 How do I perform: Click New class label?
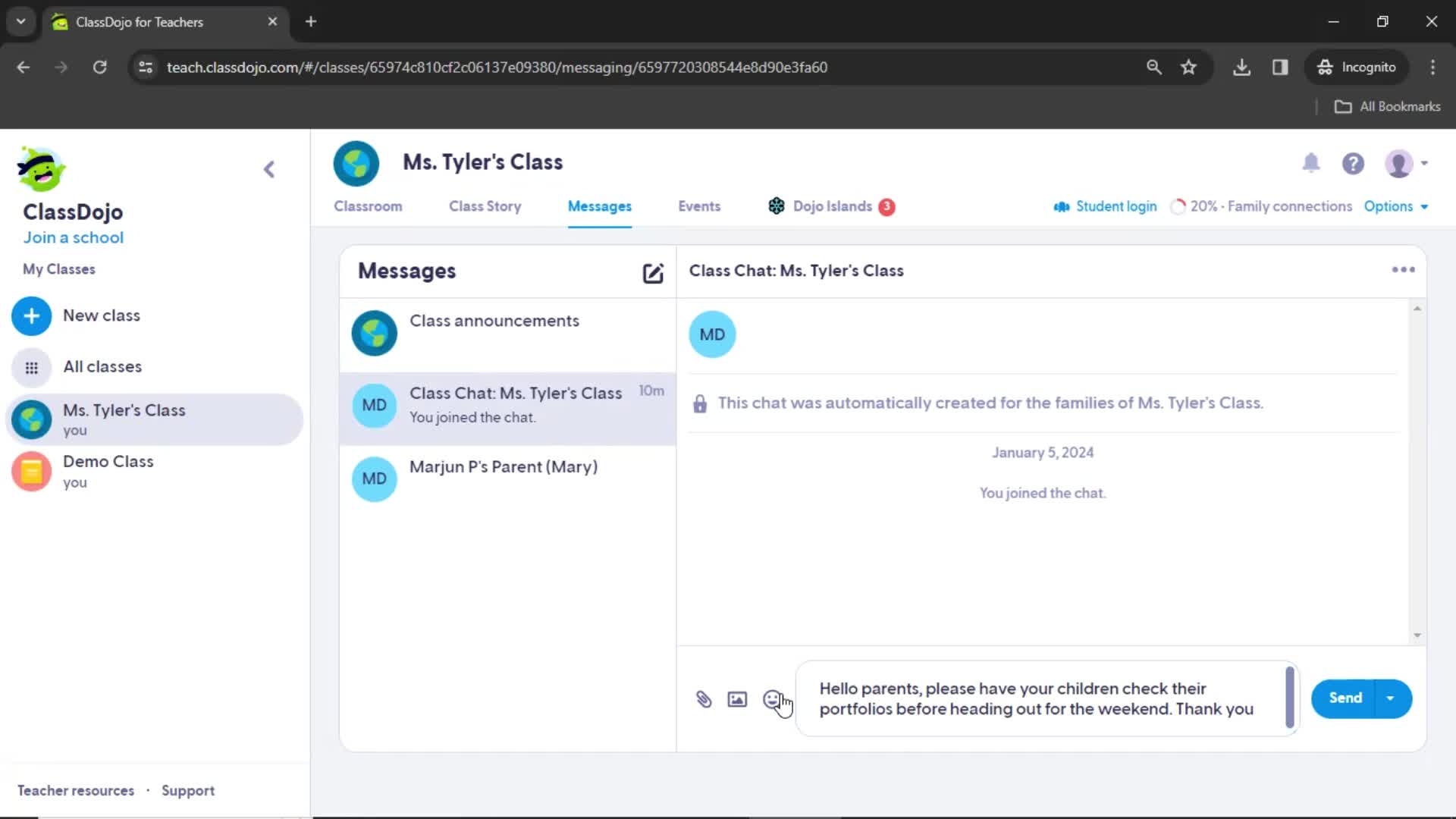click(102, 315)
